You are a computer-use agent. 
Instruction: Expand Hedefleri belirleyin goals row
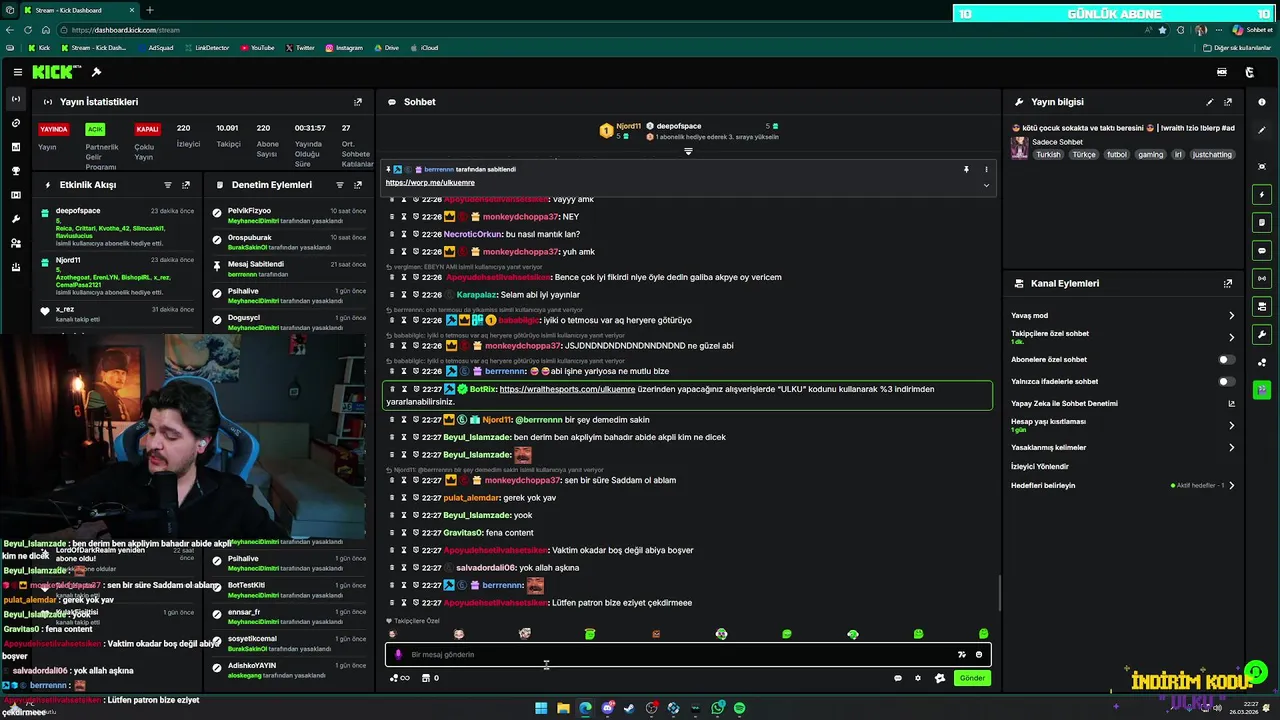(1231, 486)
